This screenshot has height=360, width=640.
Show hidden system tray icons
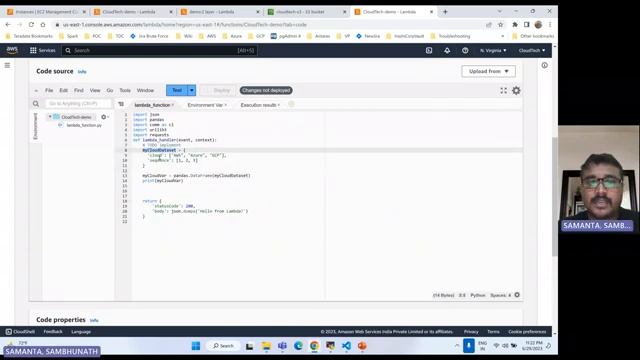(457, 346)
